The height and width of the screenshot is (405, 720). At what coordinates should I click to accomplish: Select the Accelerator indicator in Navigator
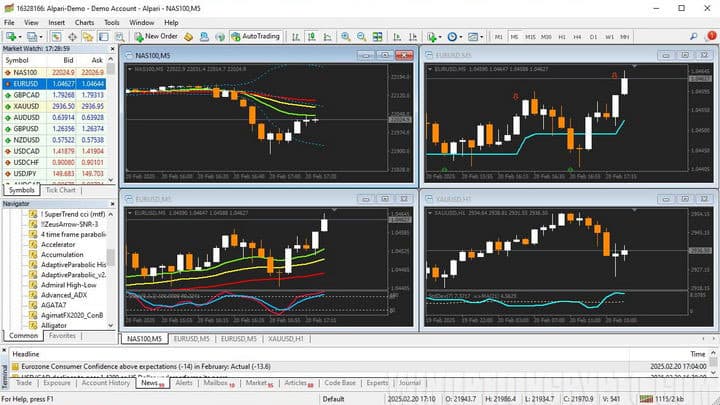(x=57, y=244)
